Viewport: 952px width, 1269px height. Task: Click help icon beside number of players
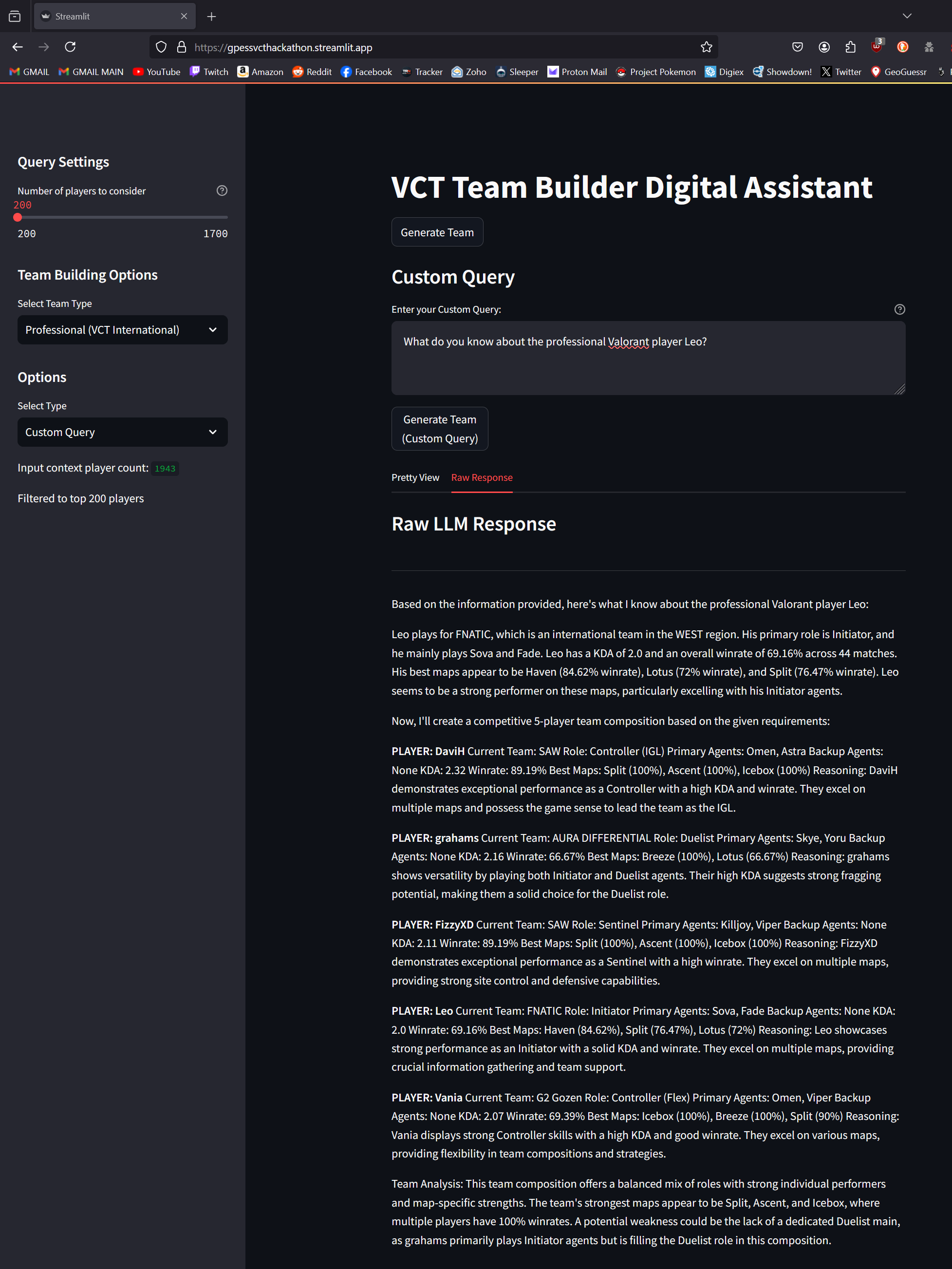(x=222, y=190)
